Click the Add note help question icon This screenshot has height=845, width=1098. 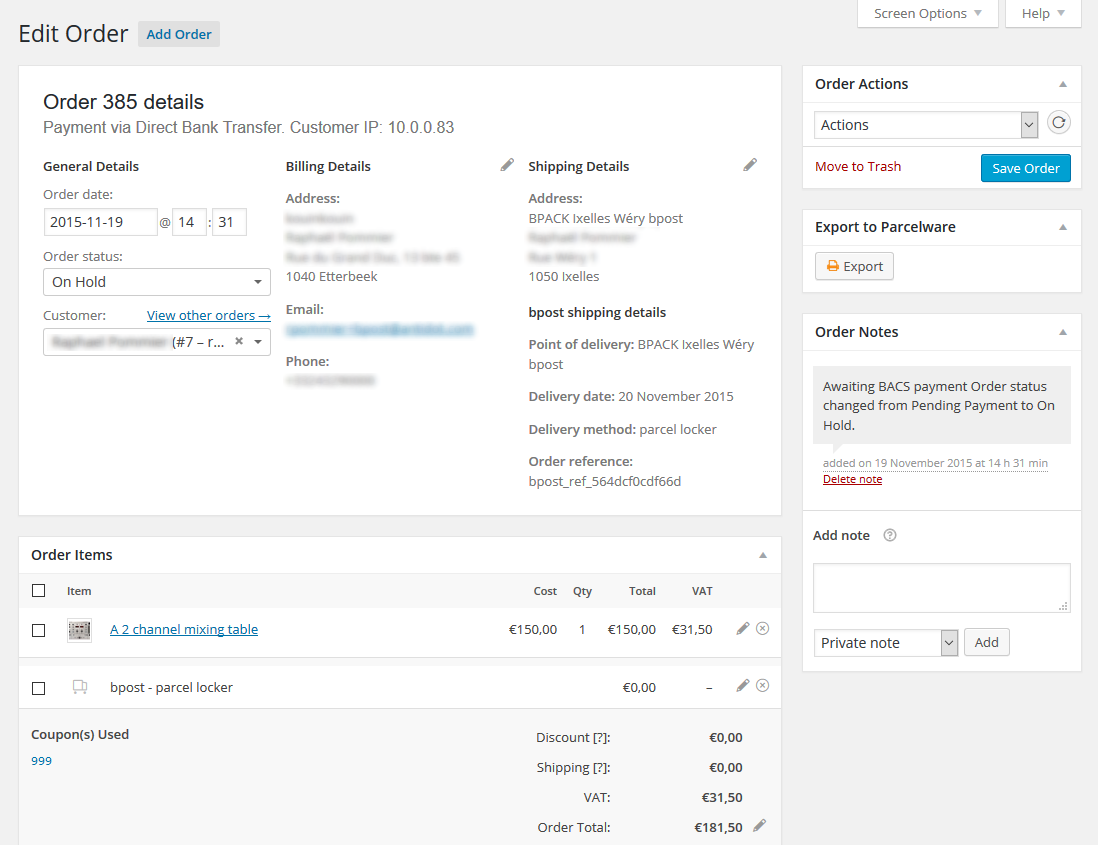(890, 535)
